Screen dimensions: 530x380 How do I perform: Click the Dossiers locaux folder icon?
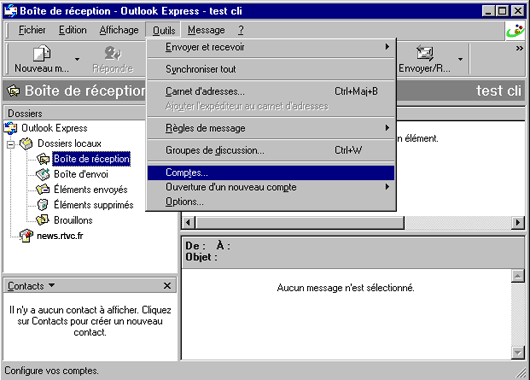[26, 143]
